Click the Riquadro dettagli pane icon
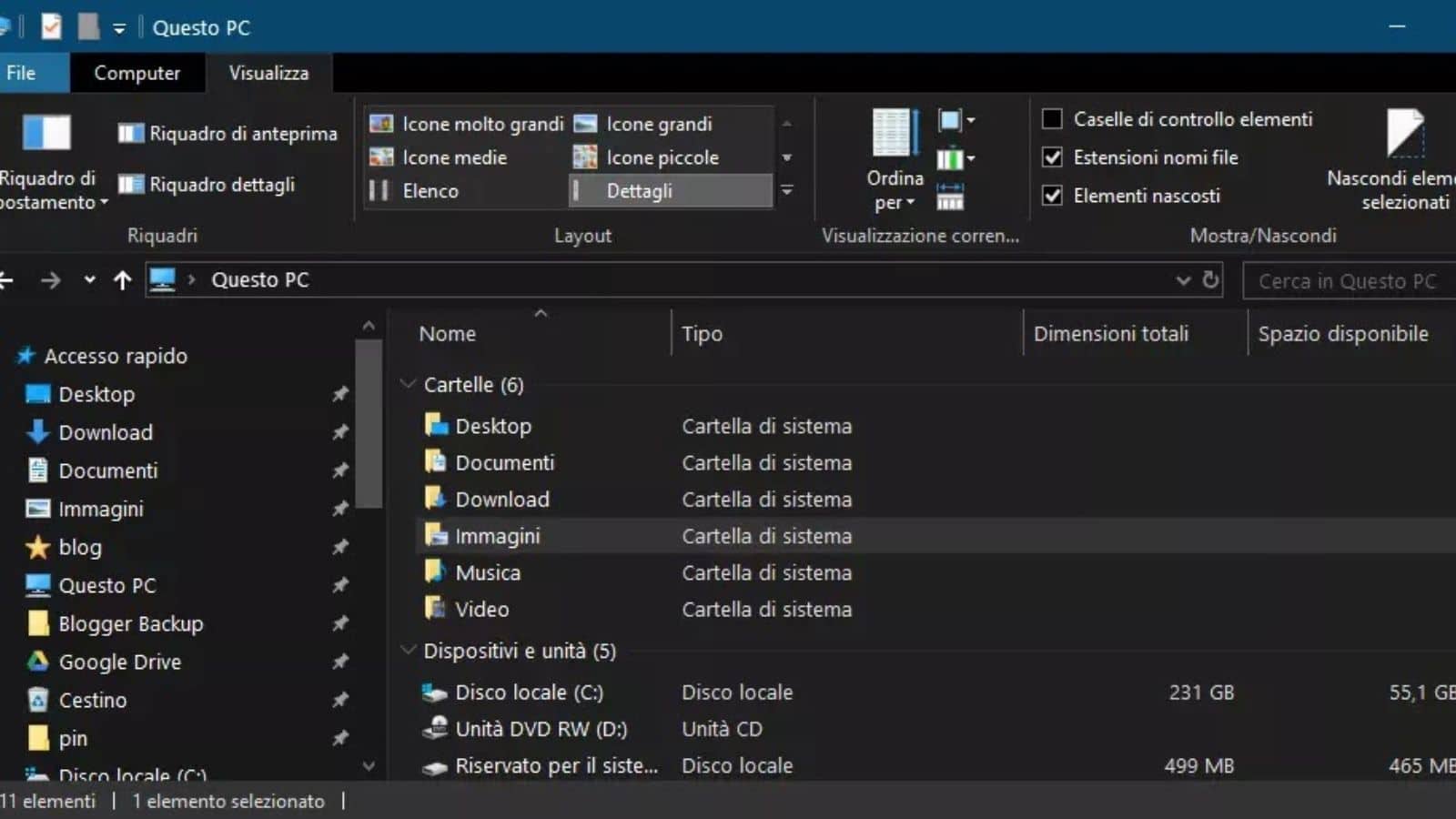 click(131, 185)
